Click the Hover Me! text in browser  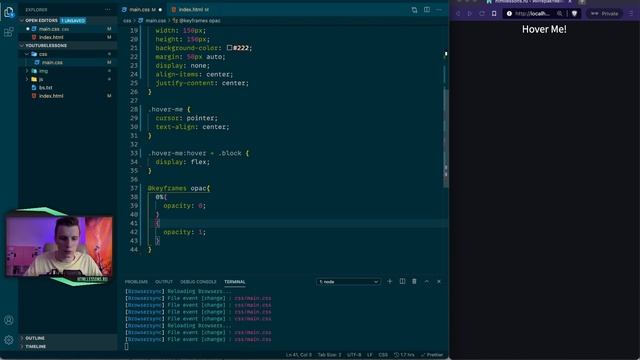pos(544,29)
